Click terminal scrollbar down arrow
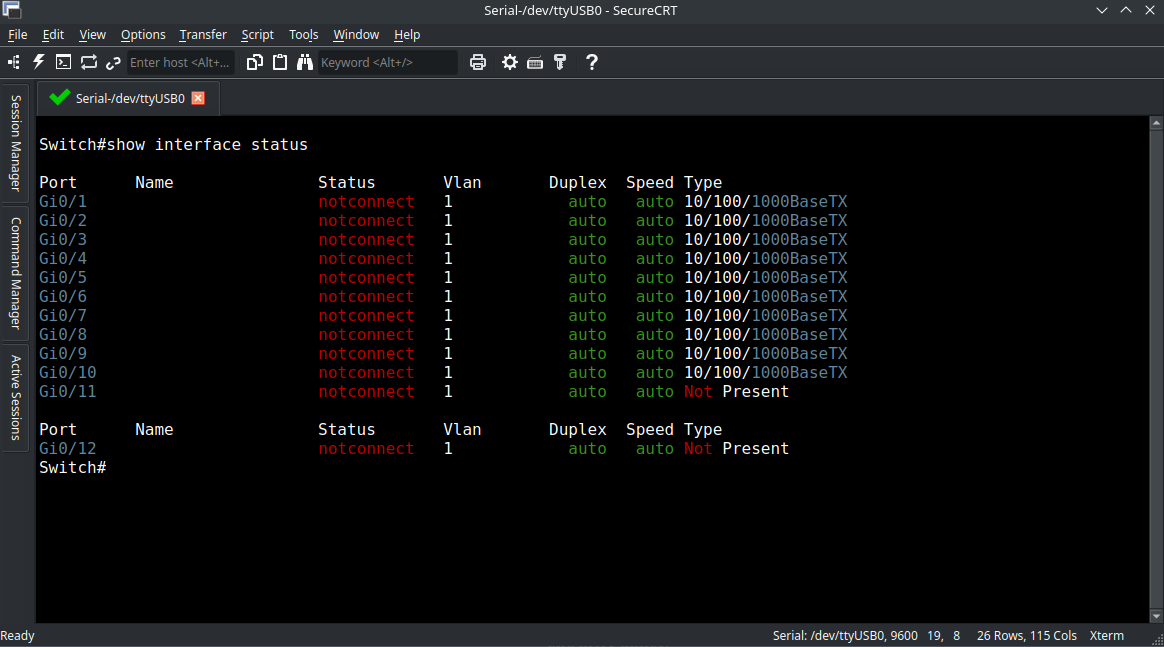1164x647 pixels. click(1156, 616)
